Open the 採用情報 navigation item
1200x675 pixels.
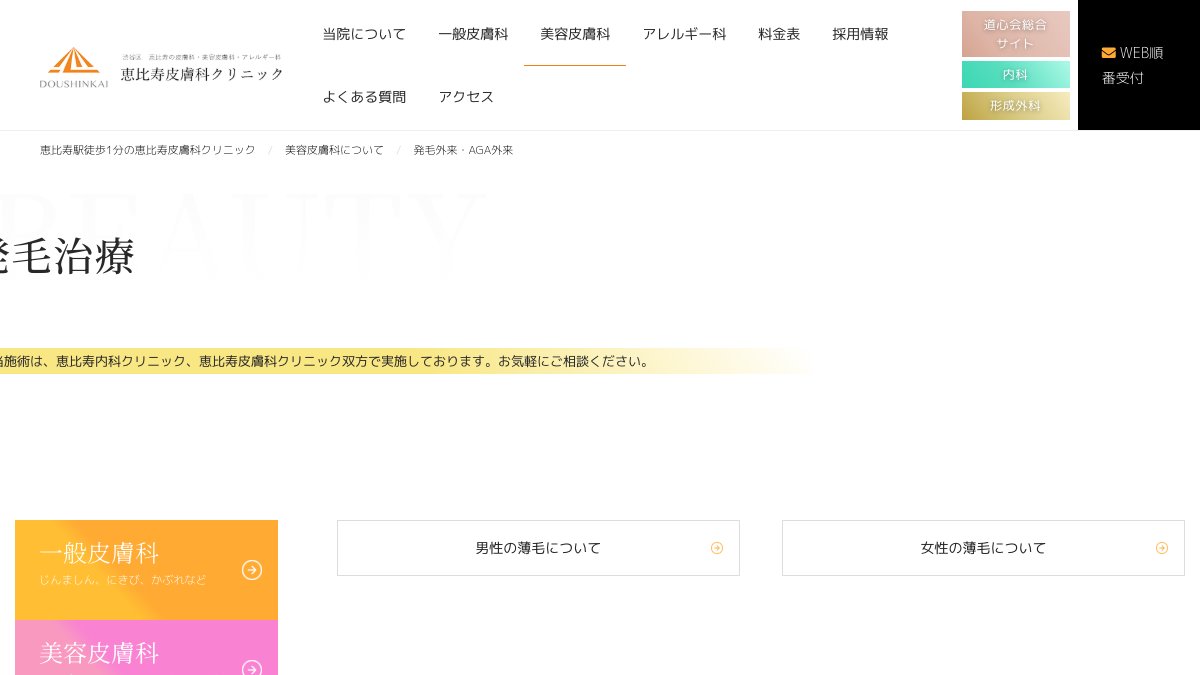click(x=860, y=34)
